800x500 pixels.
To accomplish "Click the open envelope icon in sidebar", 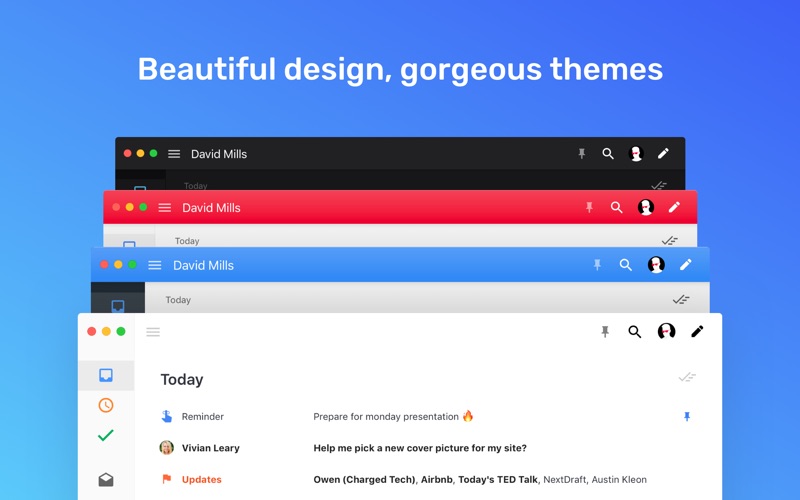I will pos(106,480).
